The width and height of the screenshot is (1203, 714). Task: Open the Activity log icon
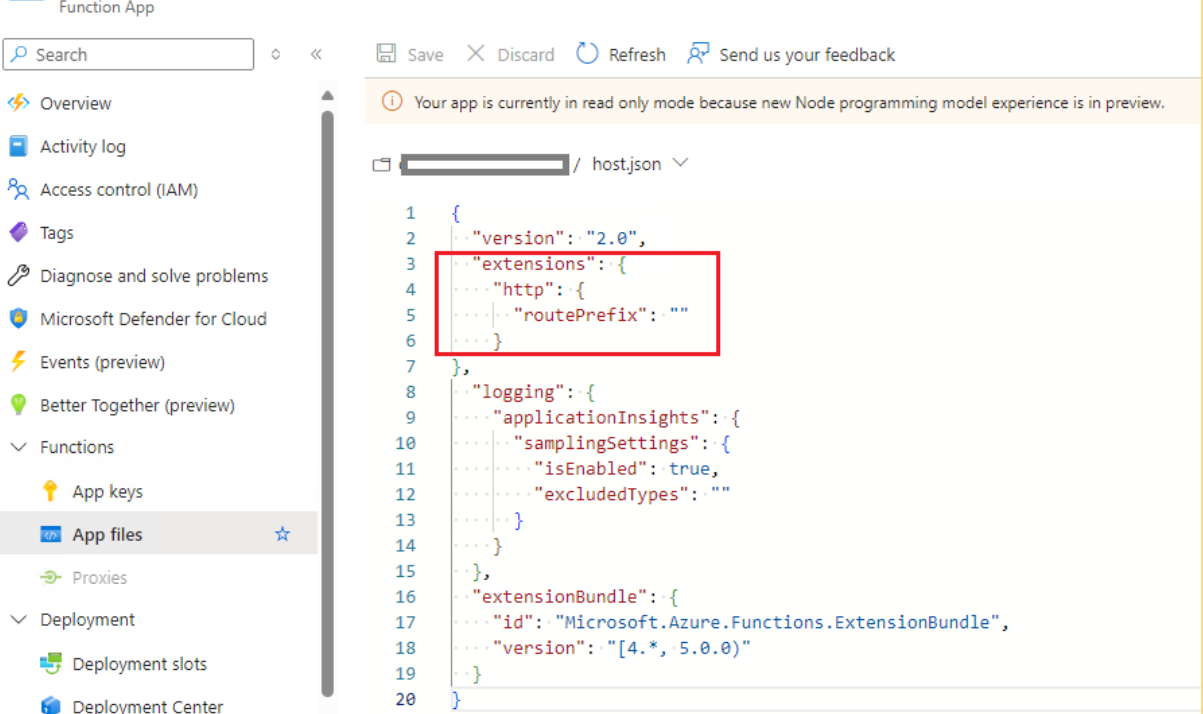18,146
